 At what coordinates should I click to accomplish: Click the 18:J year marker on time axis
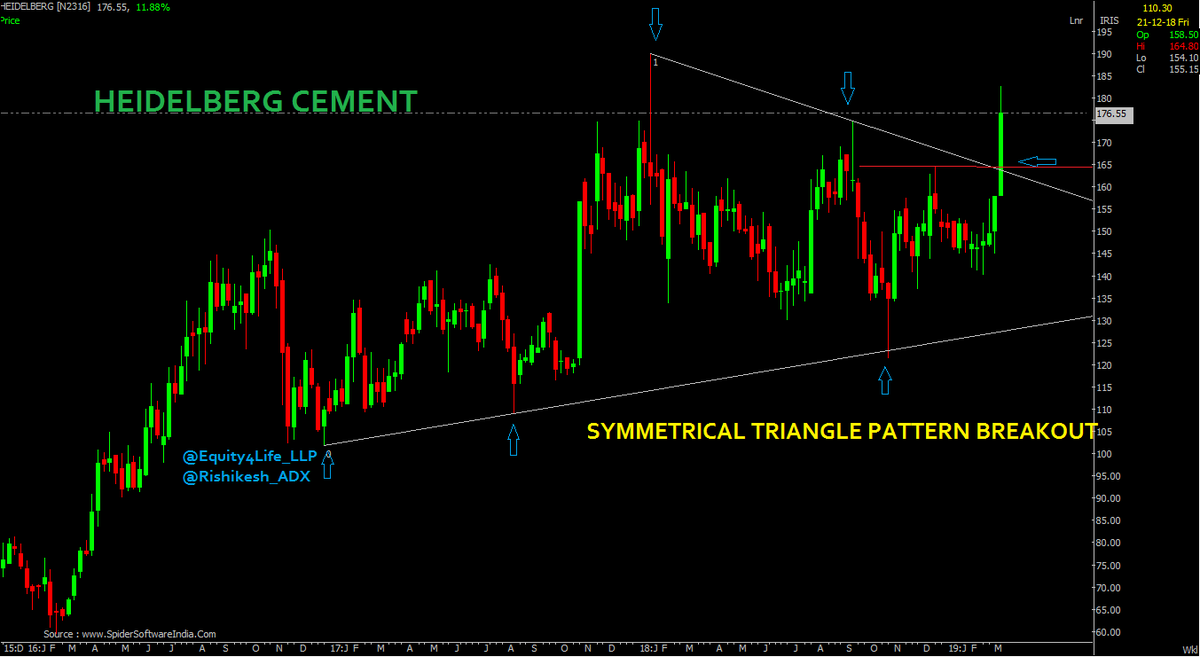point(650,648)
